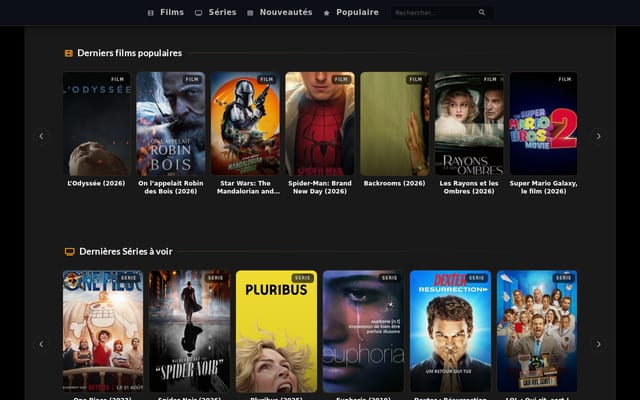Image resolution: width=640 pixels, height=400 pixels.
Task: Click film icon beside Derniers films populaires
Action: point(69,53)
